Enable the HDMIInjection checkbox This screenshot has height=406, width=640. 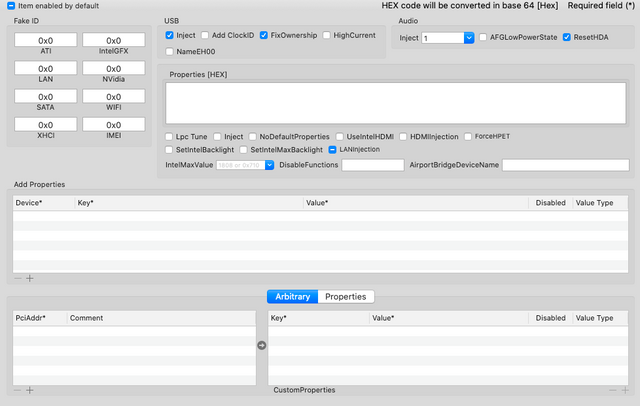(x=403, y=136)
